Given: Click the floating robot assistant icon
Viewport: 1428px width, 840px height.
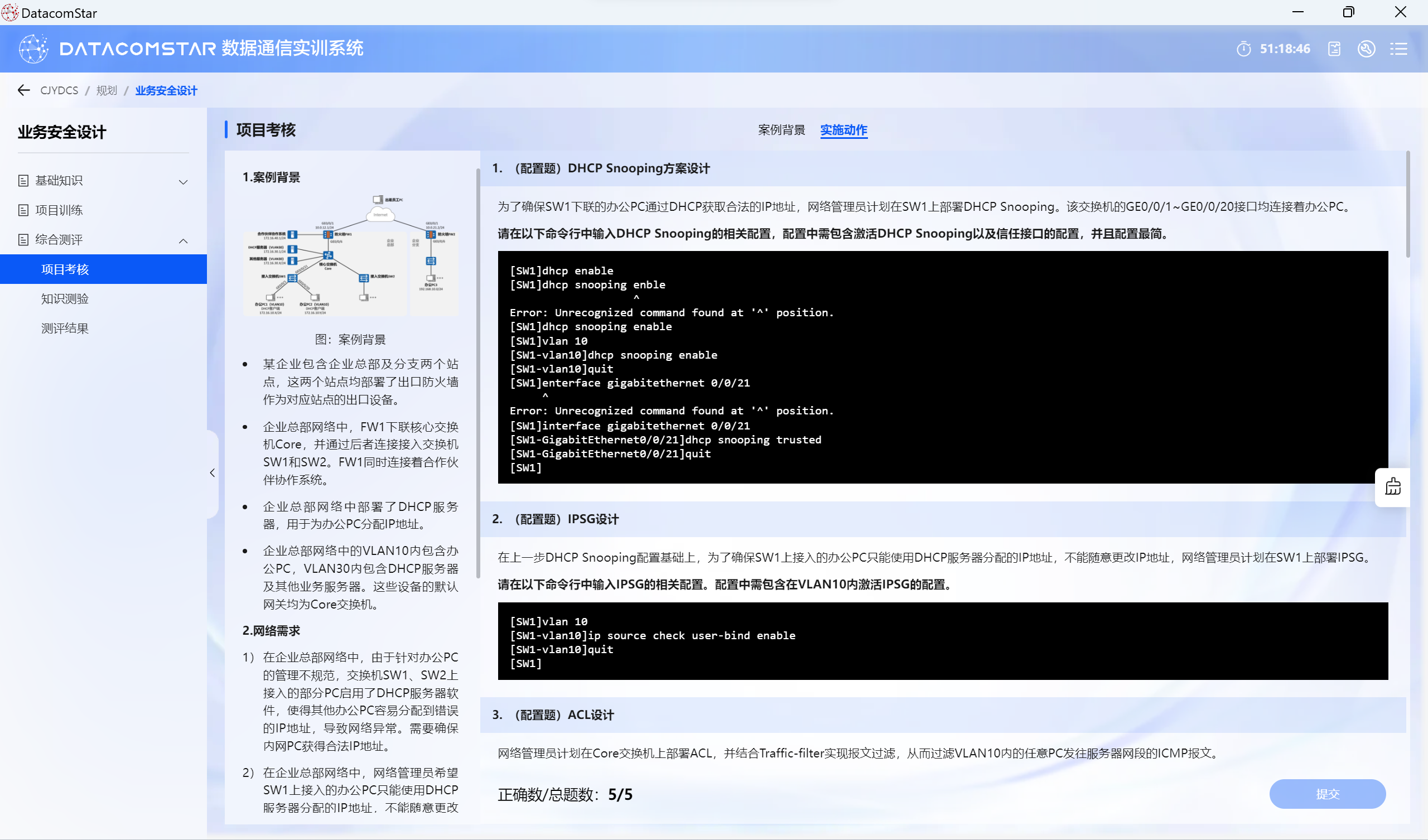Looking at the screenshot, I should click(1392, 487).
